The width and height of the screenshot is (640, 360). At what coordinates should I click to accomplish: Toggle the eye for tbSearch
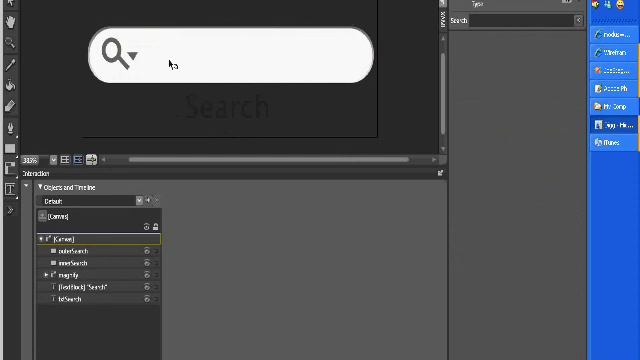tap(147, 299)
